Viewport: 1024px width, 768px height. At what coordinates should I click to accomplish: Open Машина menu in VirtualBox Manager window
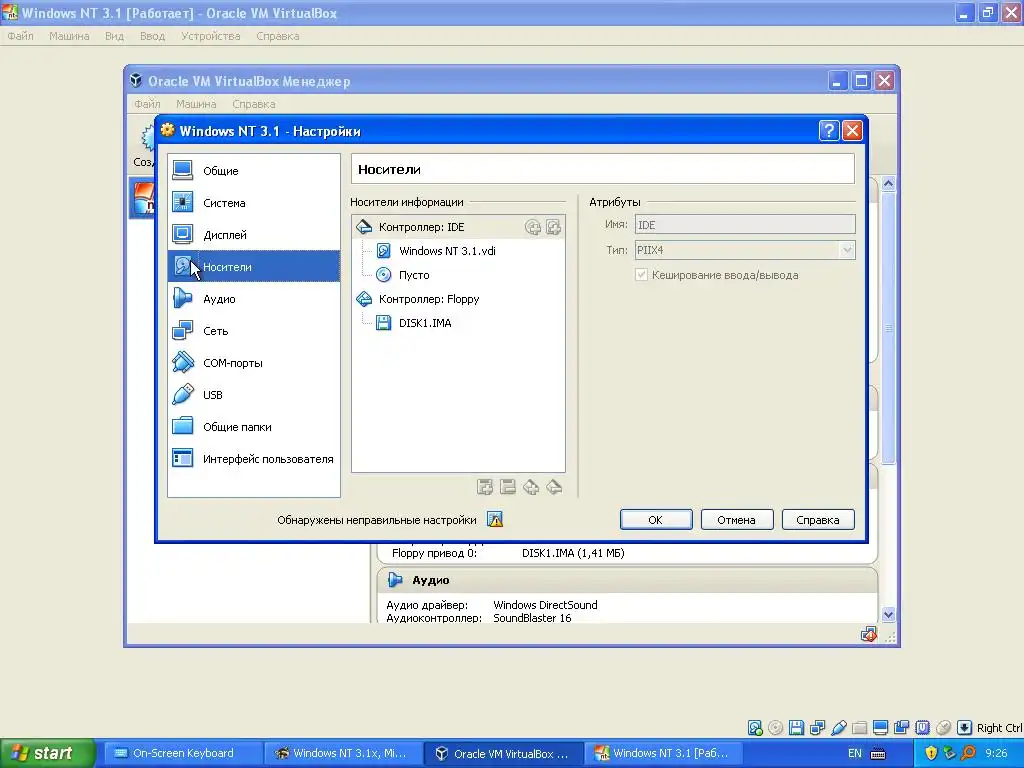(x=196, y=104)
